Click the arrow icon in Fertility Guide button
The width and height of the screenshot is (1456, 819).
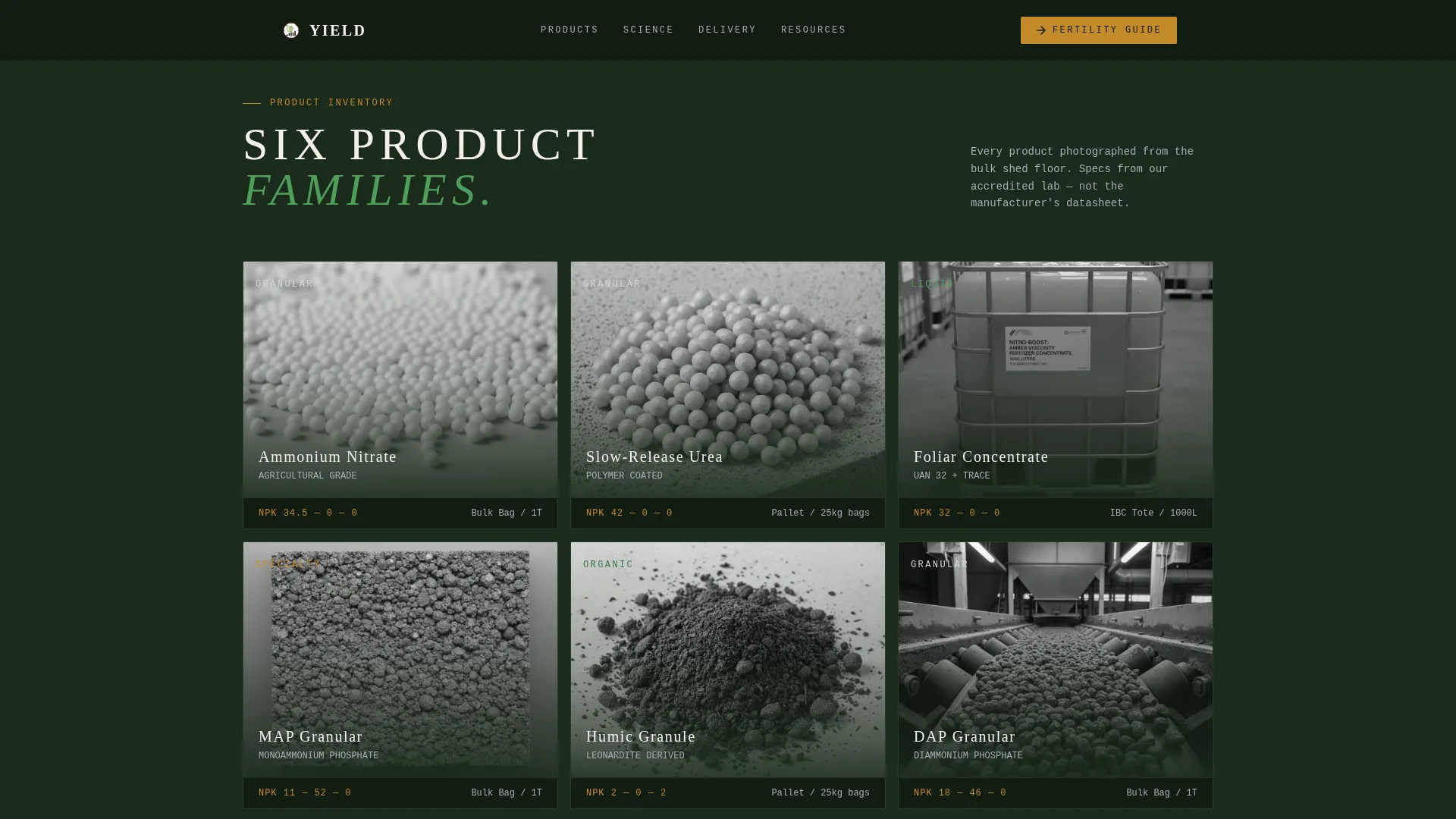click(1041, 30)
